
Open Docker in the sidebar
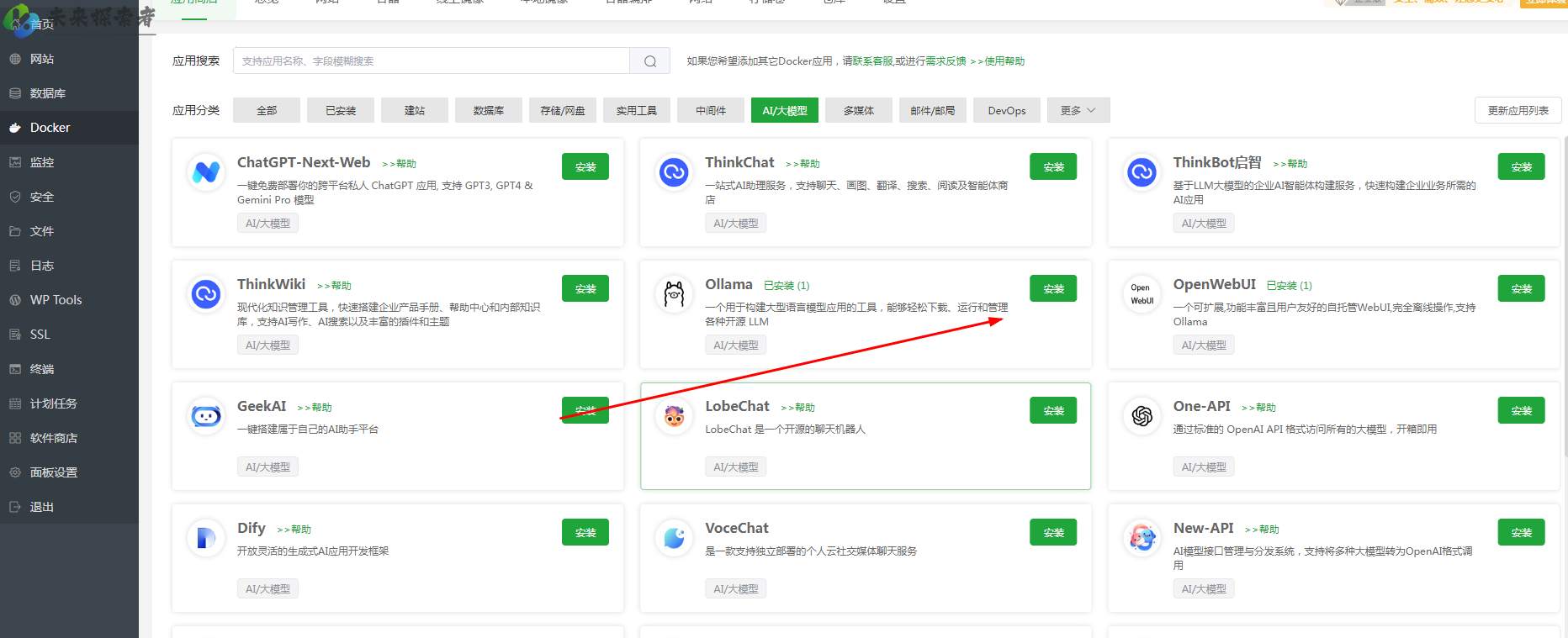click(x=50, y=128)
